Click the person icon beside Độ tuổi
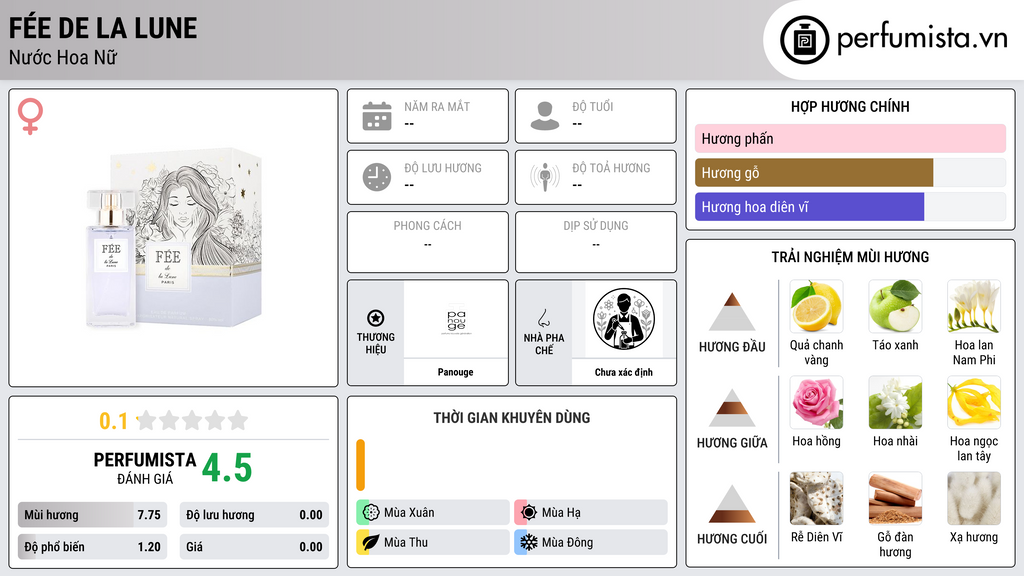This screenshot has width=1024, height=576. (545, 116)
